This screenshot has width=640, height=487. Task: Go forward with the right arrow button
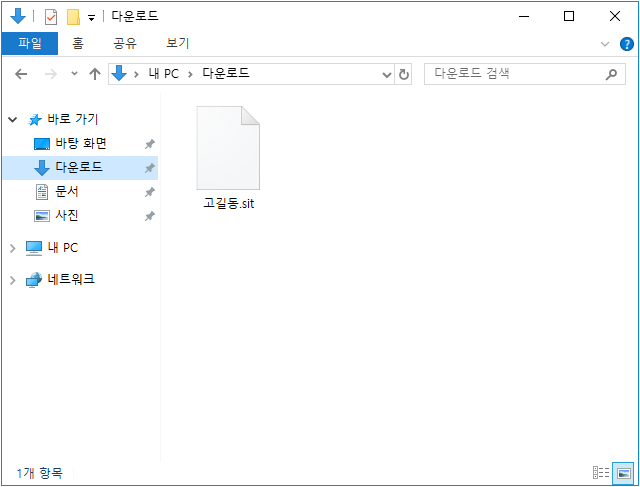point(51,74)
